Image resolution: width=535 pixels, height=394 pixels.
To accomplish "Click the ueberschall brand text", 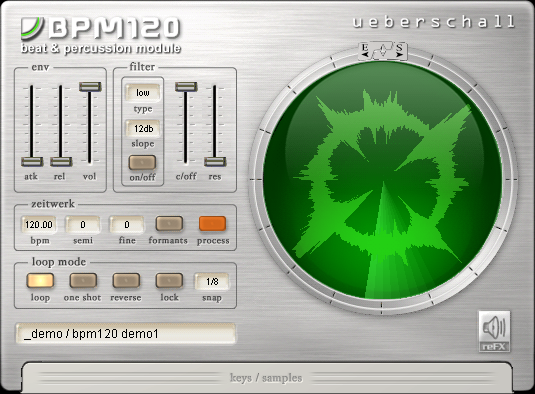I will click(x=434, y=21).
